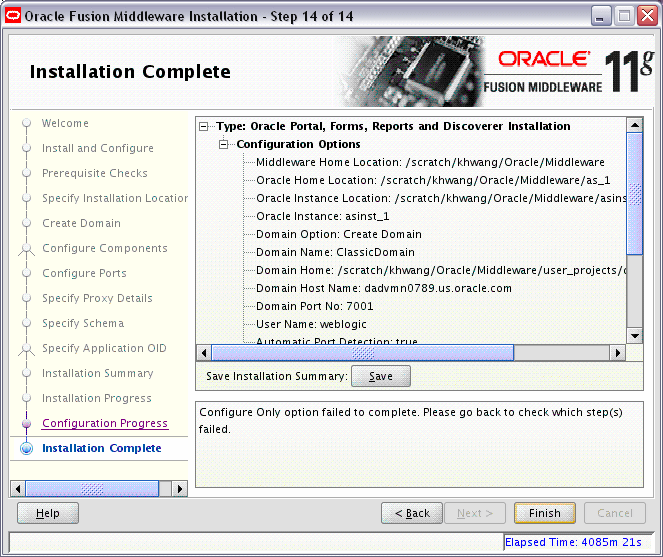Select the Prerequisite Checks step
This screenshot has height=557, width=663.
click(x=95, y=173)
